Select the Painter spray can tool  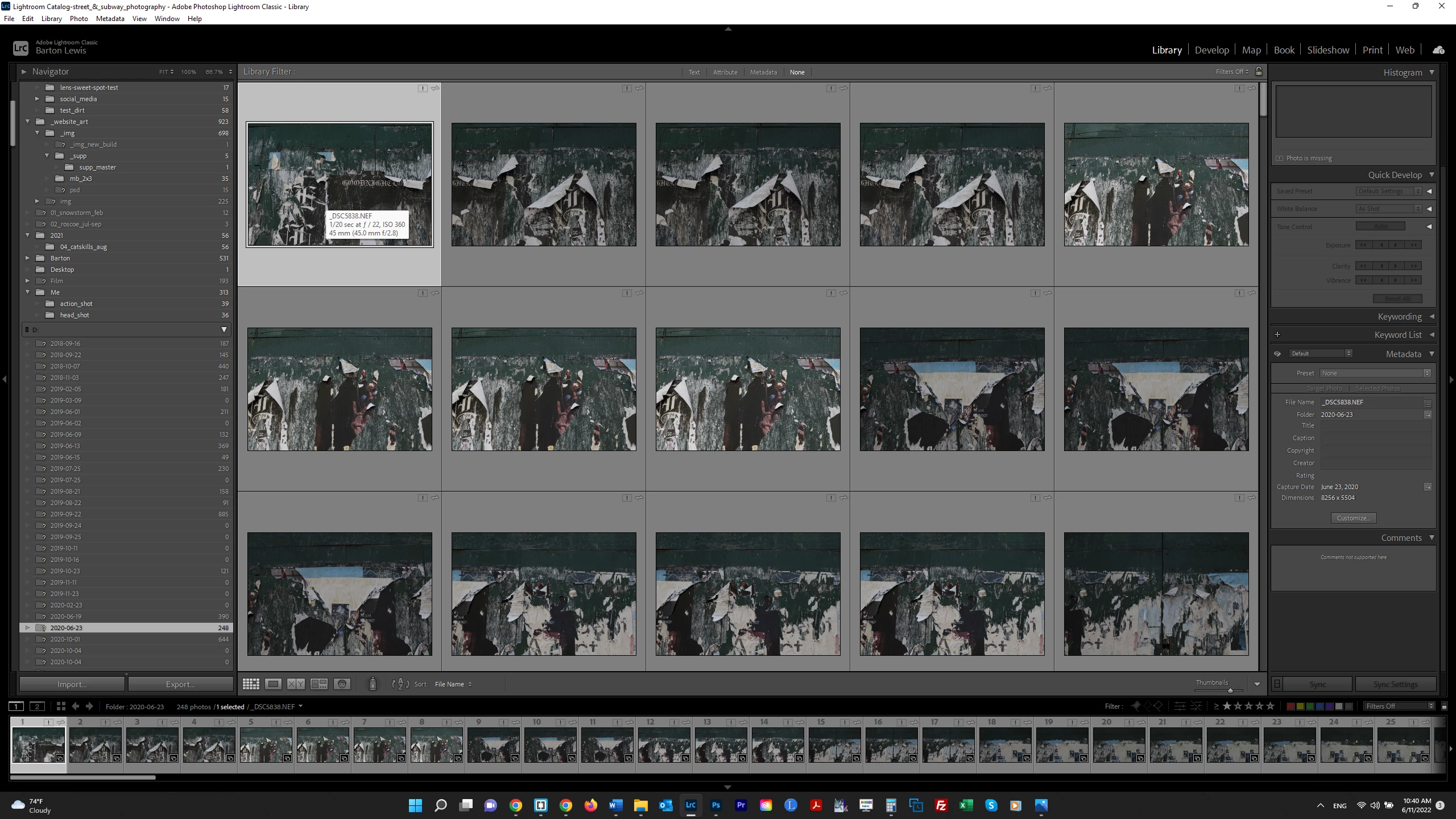[373, 684]
